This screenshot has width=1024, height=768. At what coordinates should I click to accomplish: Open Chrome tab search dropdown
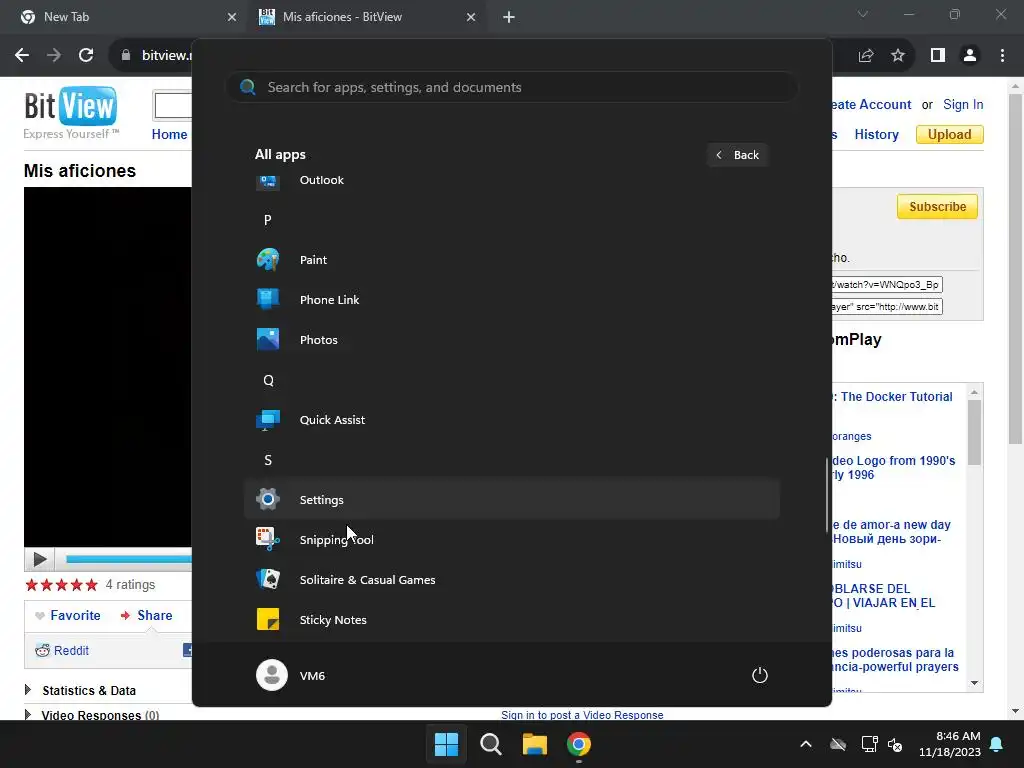point(863,14)
